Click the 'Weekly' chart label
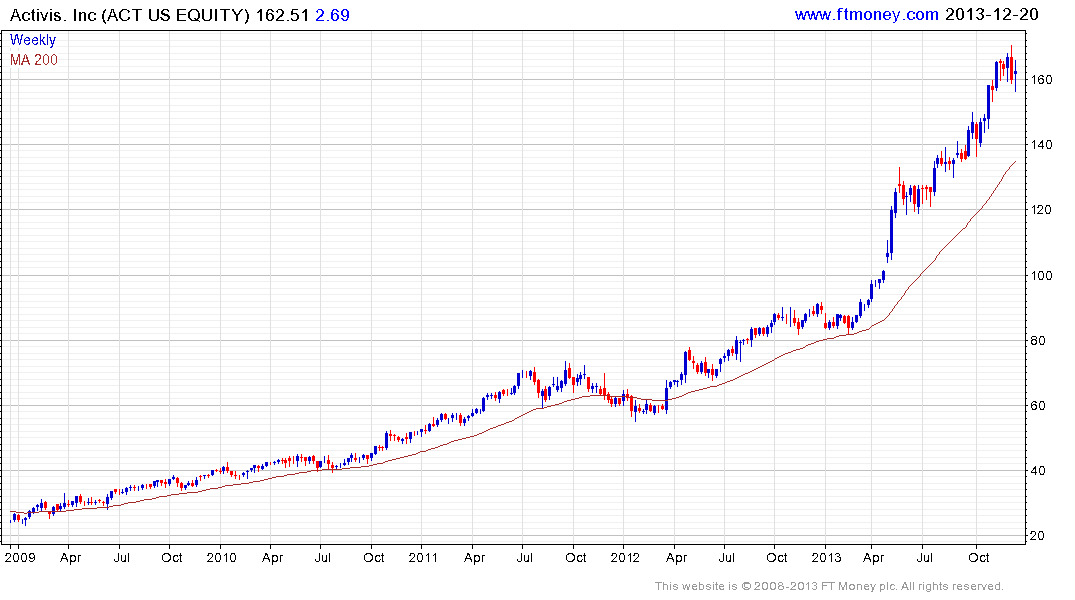 [x=33, y=40]
